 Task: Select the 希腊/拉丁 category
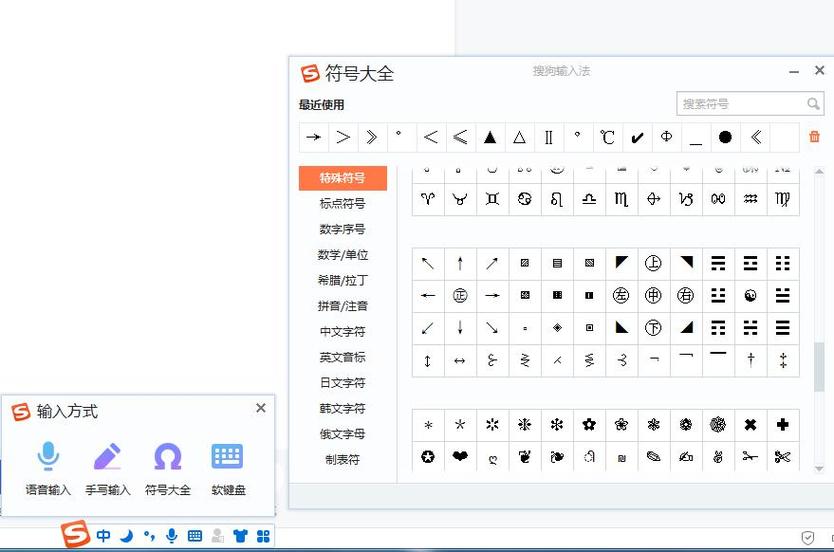pos(343,280)
